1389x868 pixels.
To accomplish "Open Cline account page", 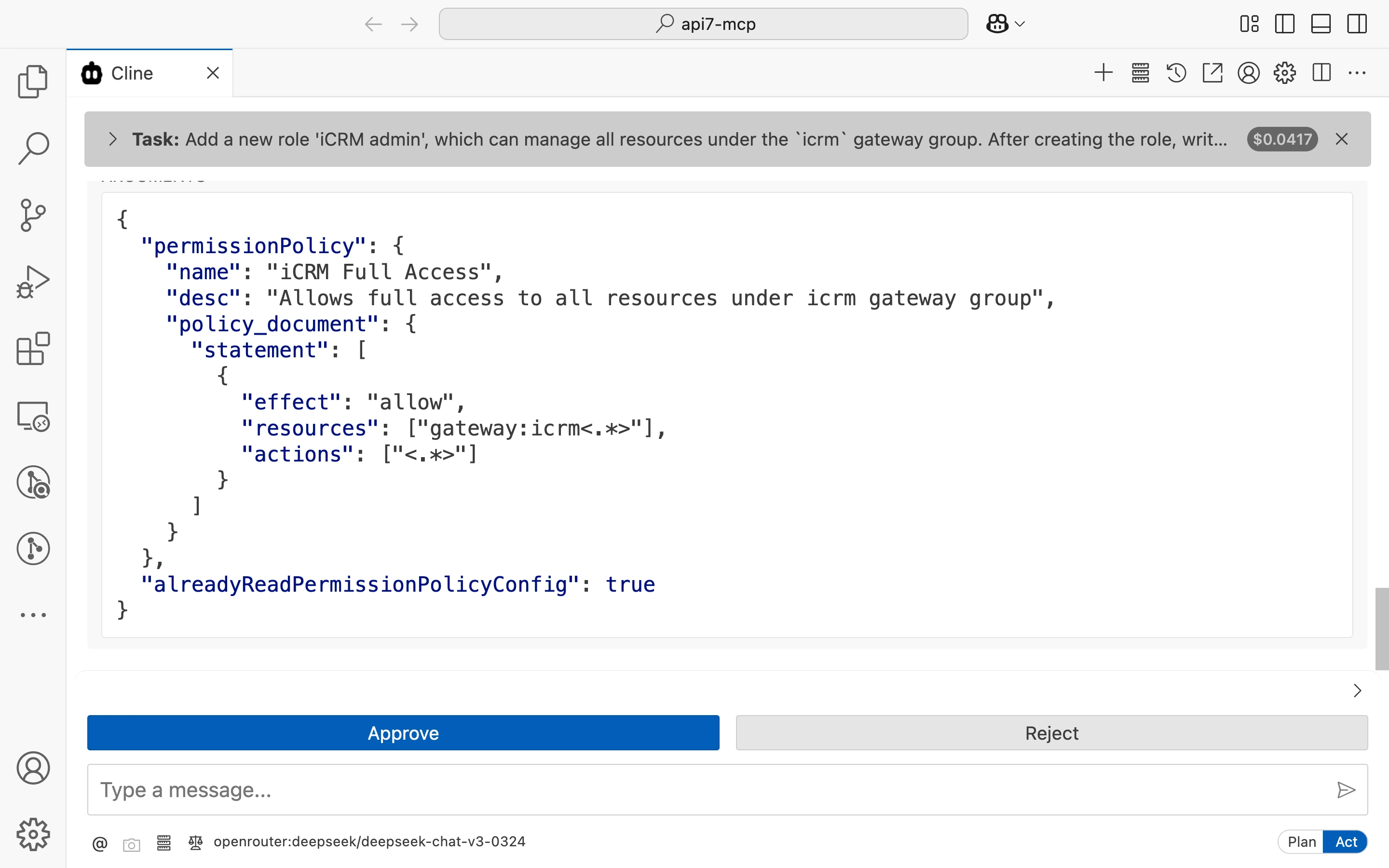I will (x=1248, y=73).
